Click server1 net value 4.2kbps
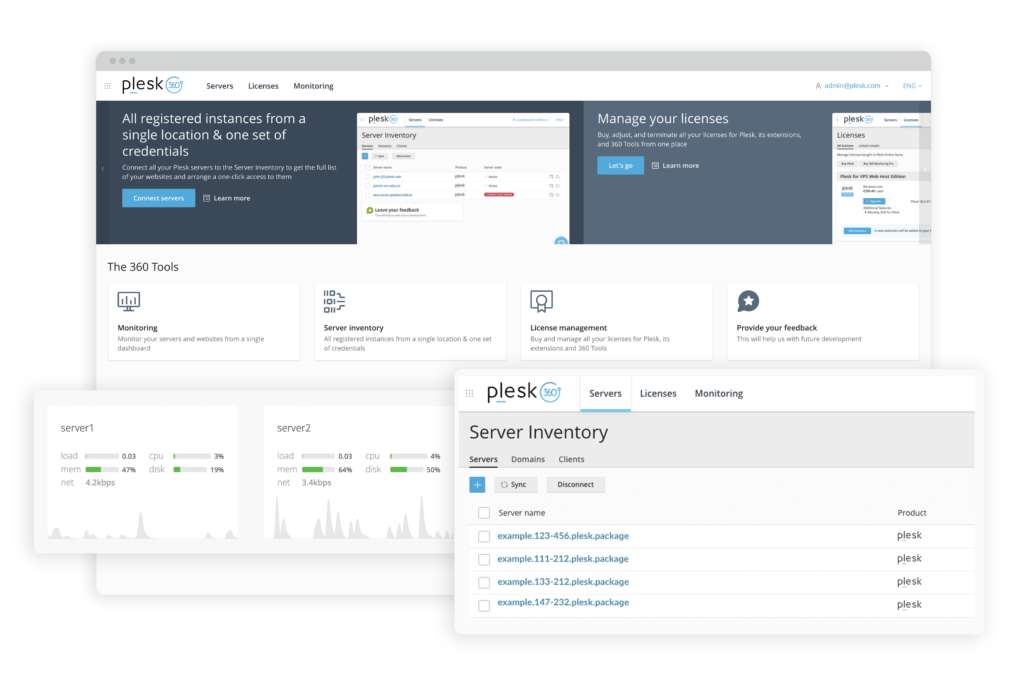Viewport: 1024px width, 681px height. [x=100, y=483]
